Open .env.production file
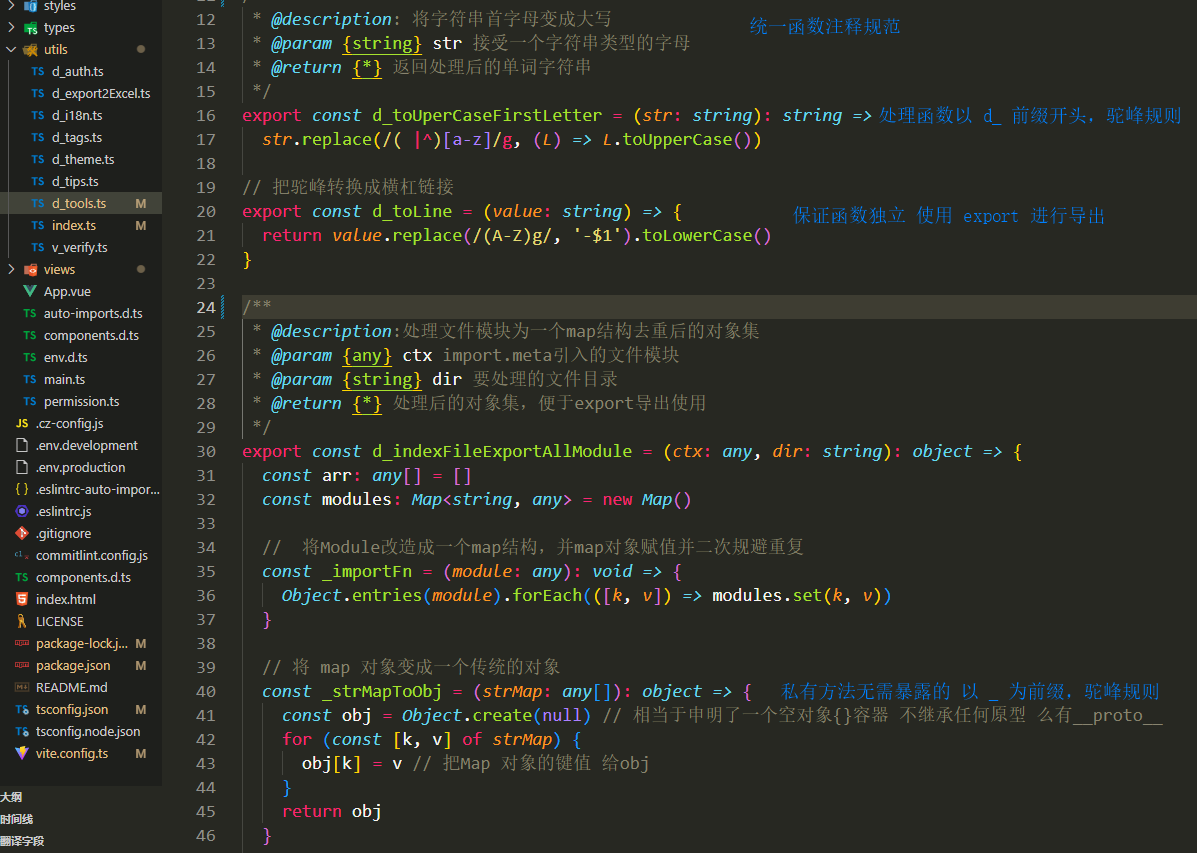The image size is (1197, 853). click(80, 468)
